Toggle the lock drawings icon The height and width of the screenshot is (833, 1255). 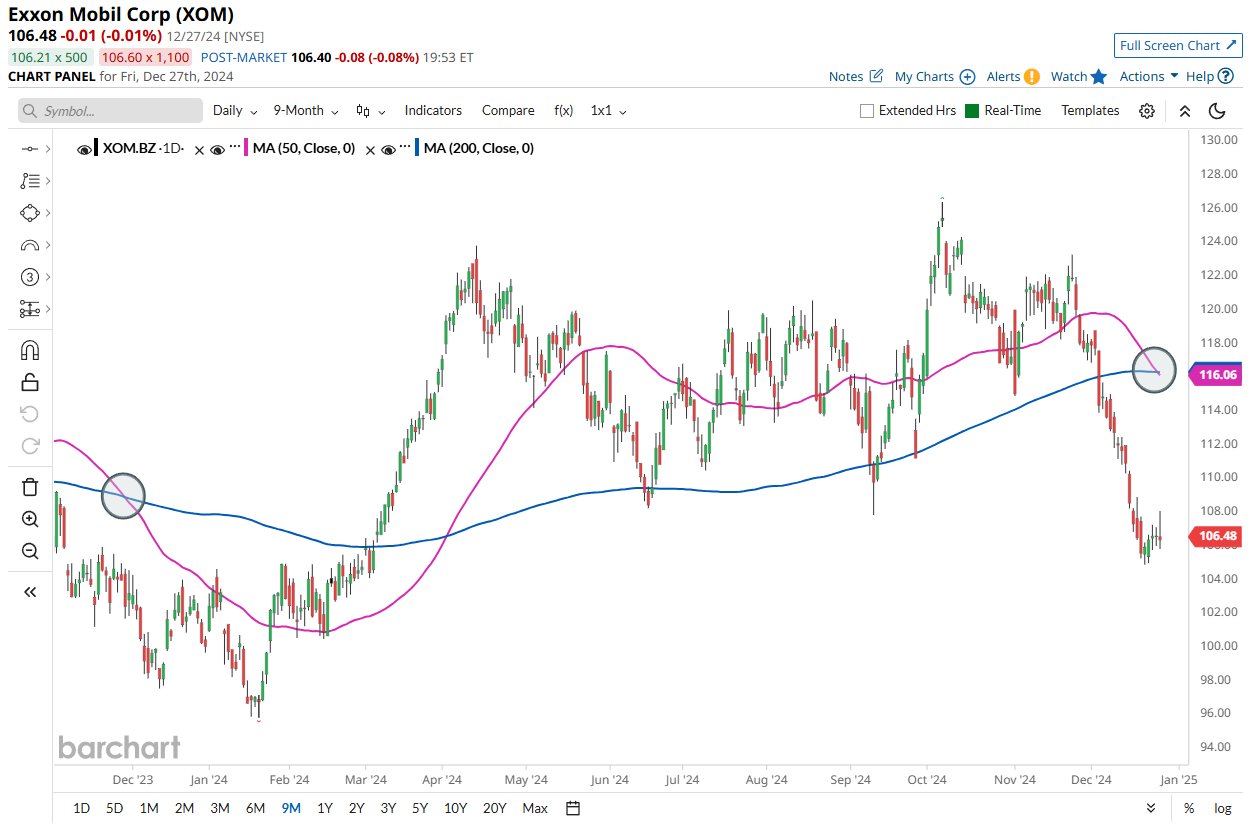29,382
